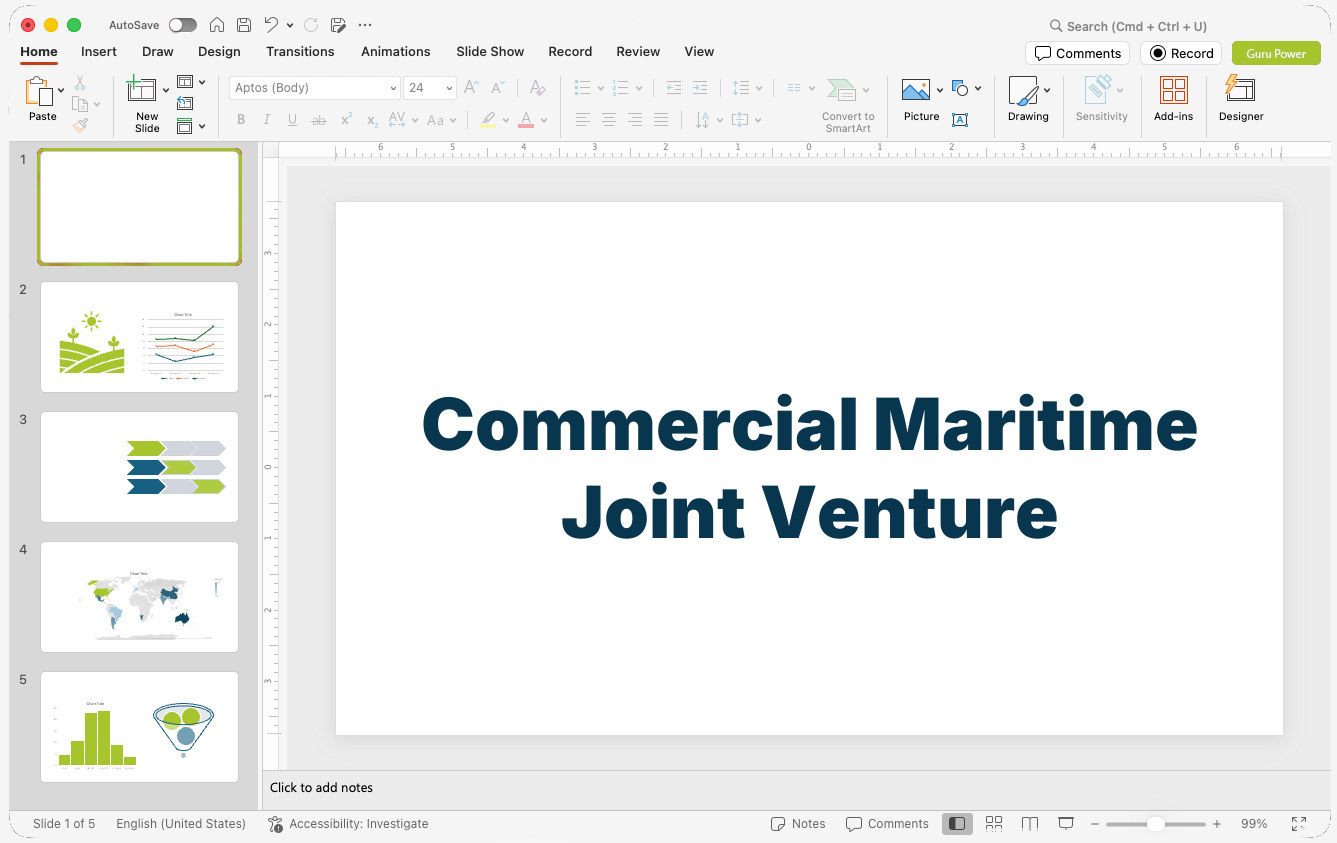Open the font name dropdown
The height and width of the screenshot is (843, 1337).
[x=393, y=88]
